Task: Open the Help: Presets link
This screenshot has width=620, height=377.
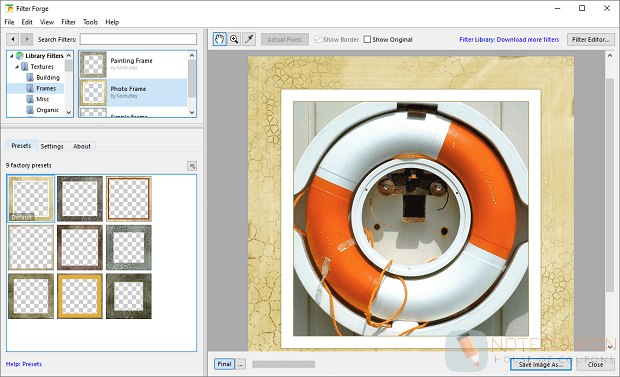Action: pos(24,364)
